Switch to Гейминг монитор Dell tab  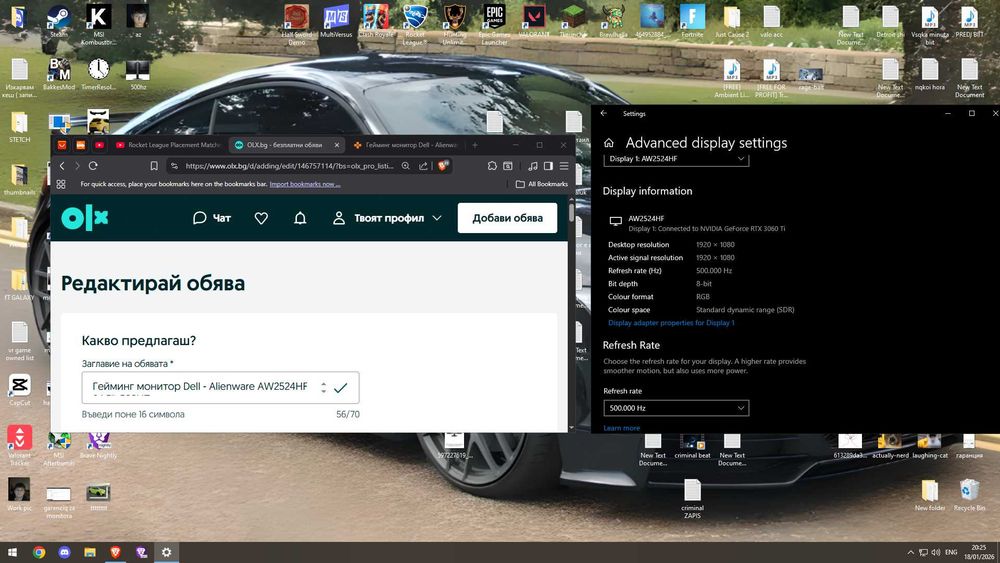[x=406, y=145]
